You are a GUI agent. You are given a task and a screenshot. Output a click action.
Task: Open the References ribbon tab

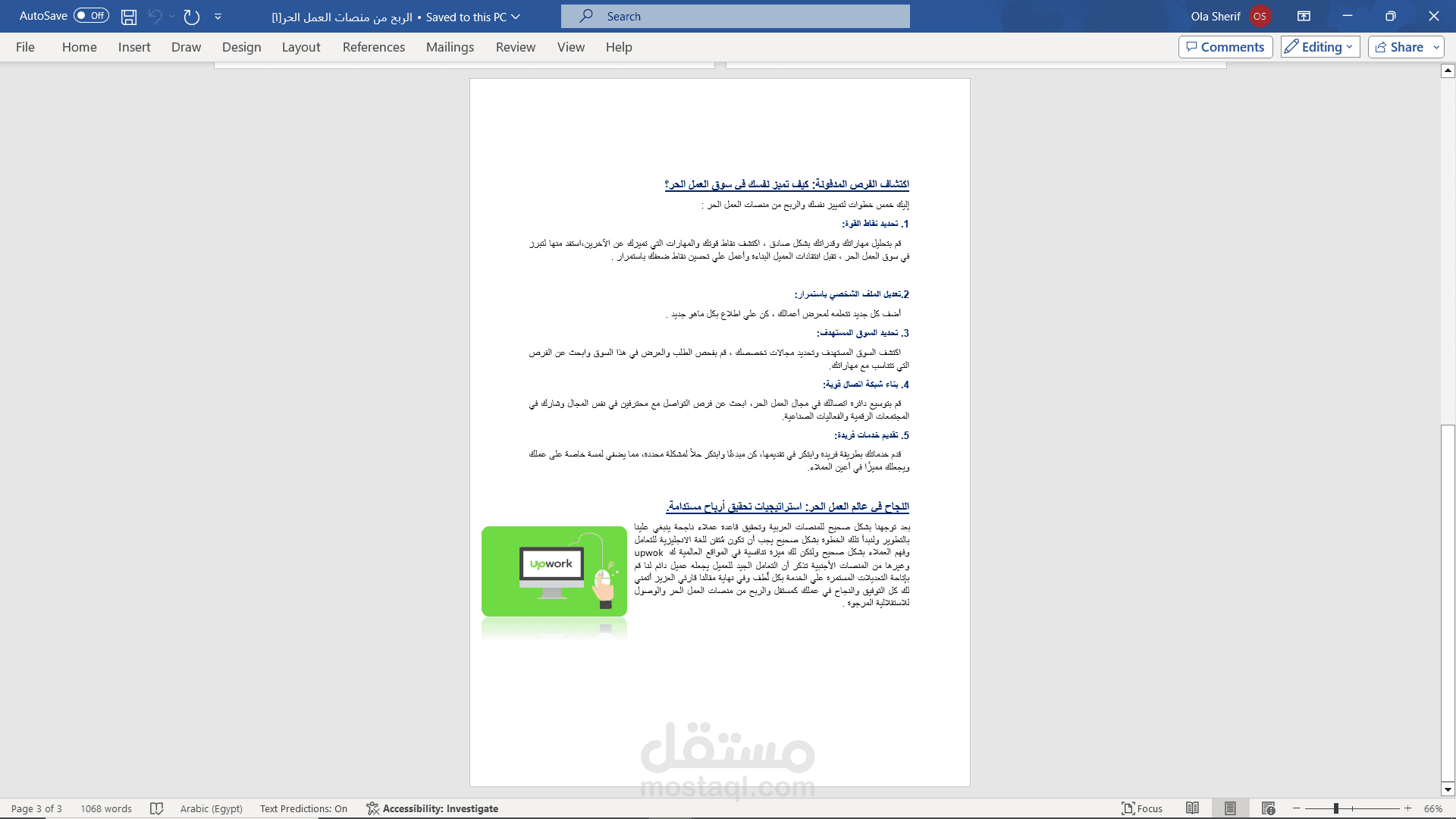[373, 47]
